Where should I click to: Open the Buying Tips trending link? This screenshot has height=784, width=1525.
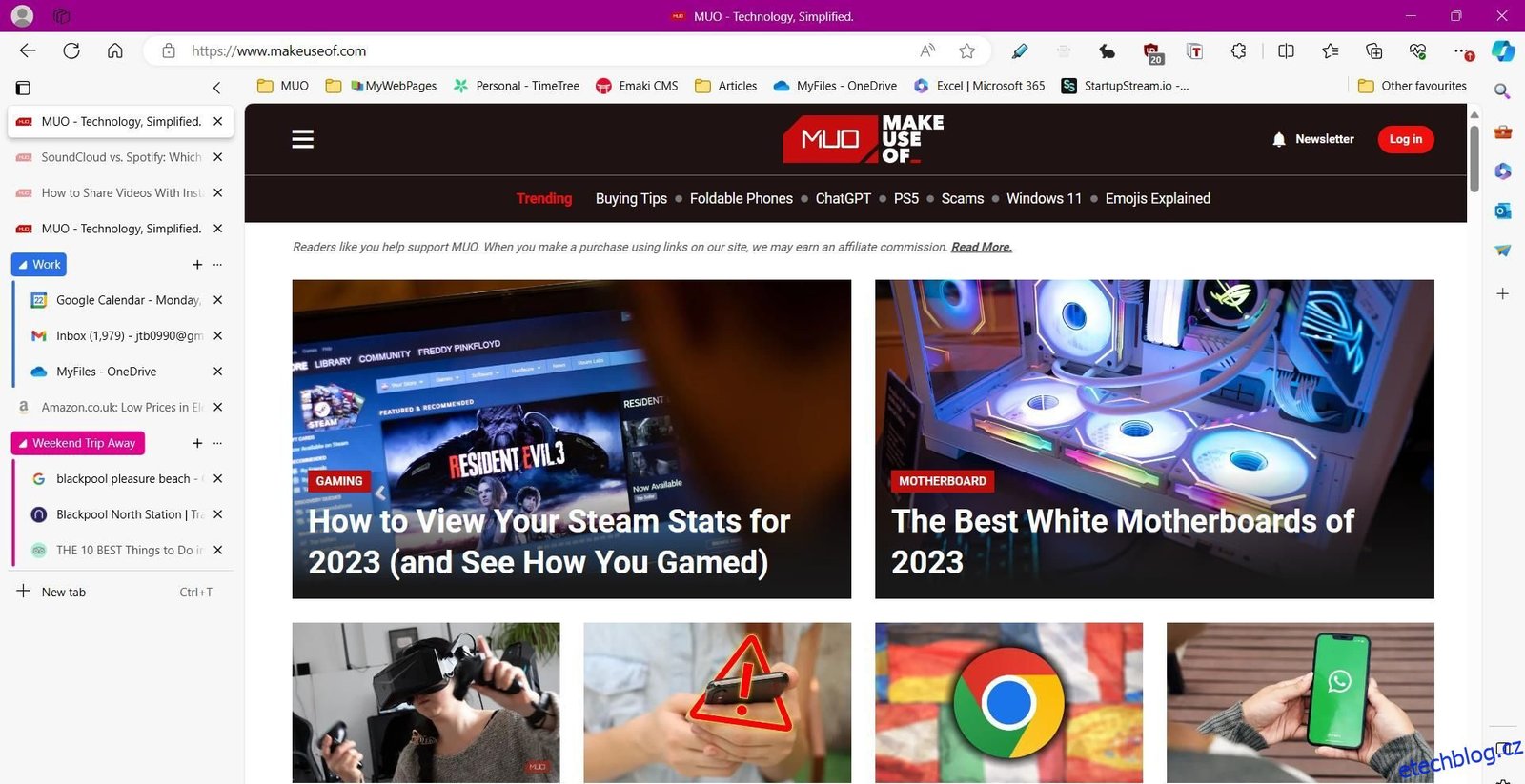coord(631,198)
